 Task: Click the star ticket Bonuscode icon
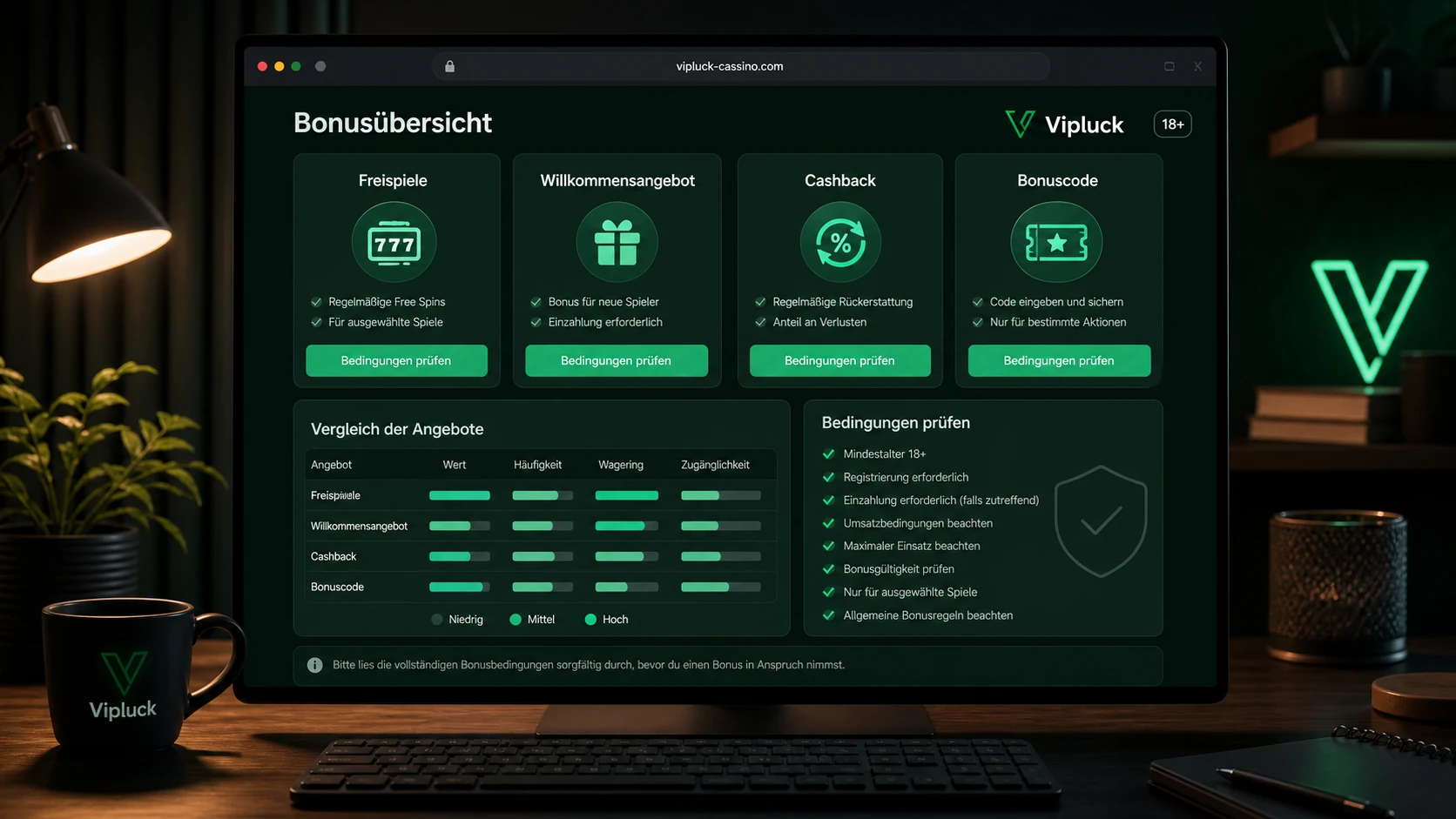click(1056, 242)
